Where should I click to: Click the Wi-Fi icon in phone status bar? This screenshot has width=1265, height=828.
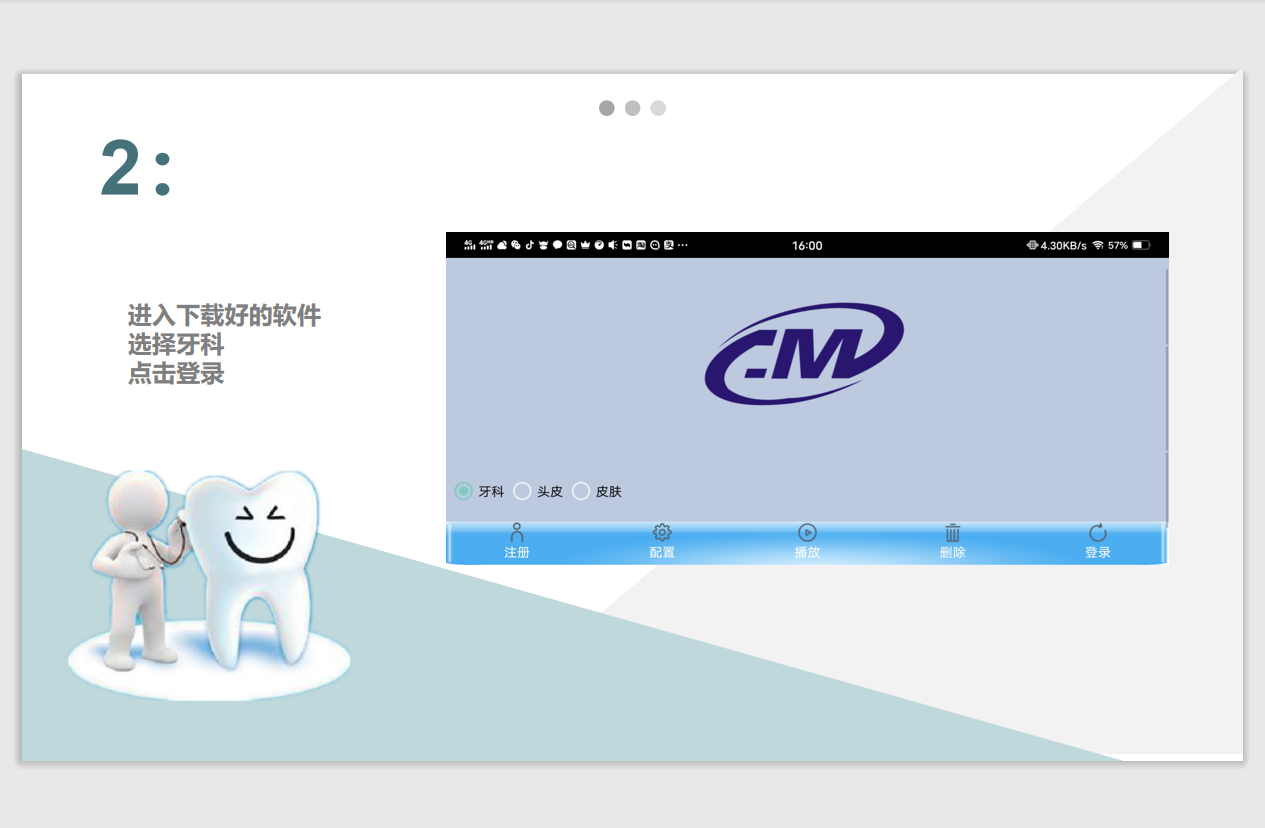pos(1098,245)
